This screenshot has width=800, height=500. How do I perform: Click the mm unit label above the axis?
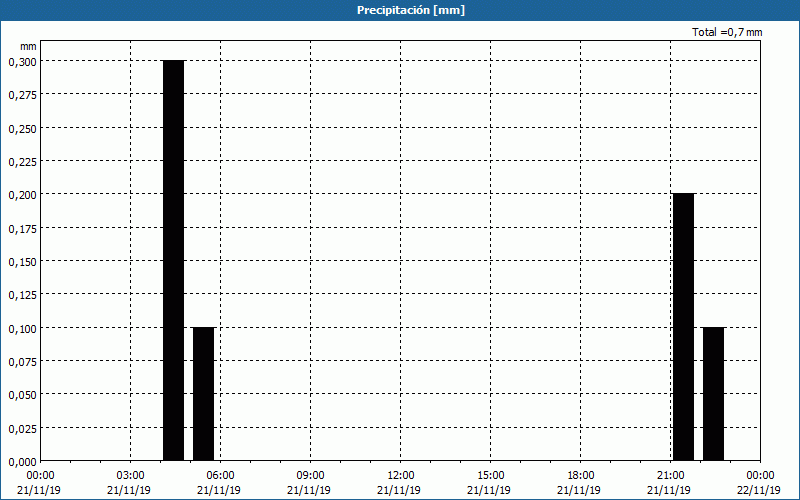point(28,46)
